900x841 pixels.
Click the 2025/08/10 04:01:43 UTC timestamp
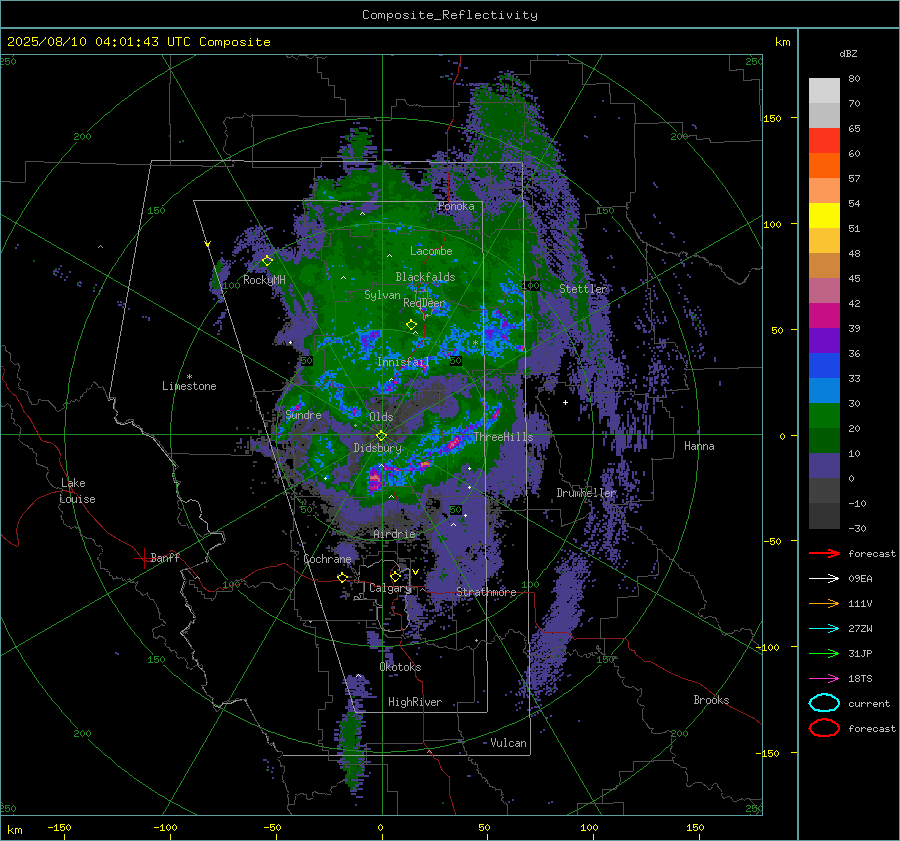138,42
